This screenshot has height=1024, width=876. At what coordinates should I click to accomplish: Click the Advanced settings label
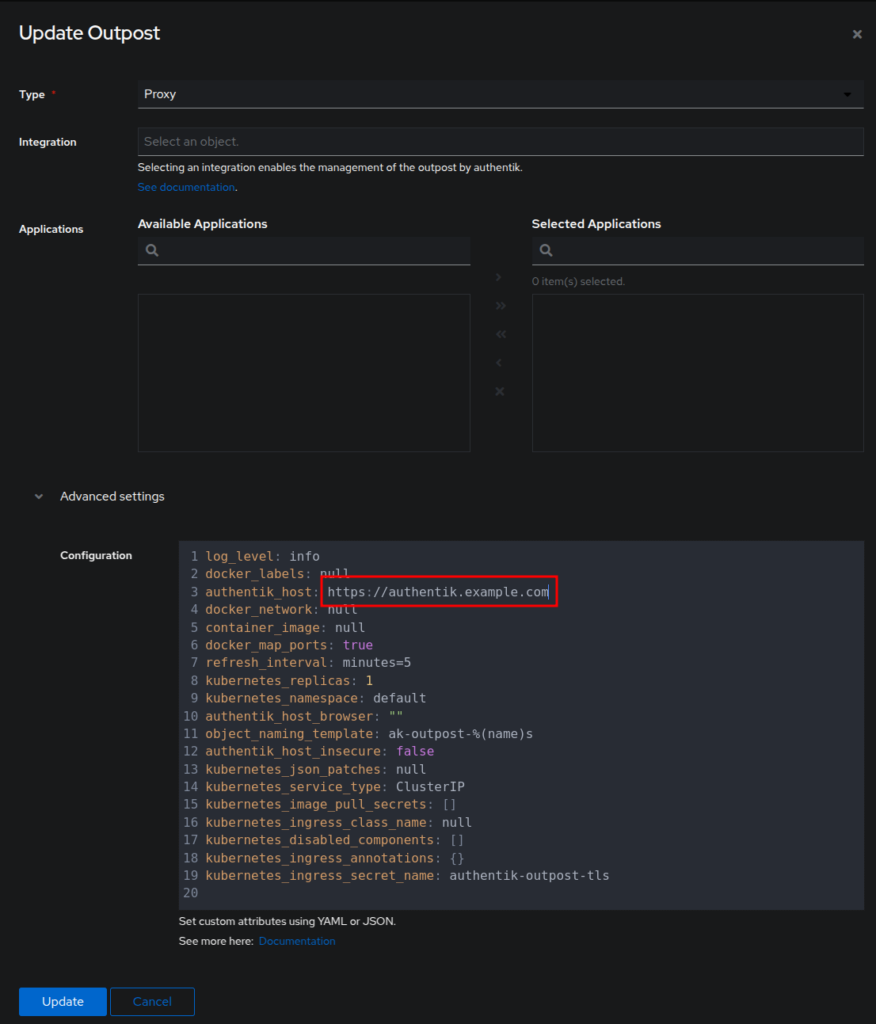112,496
